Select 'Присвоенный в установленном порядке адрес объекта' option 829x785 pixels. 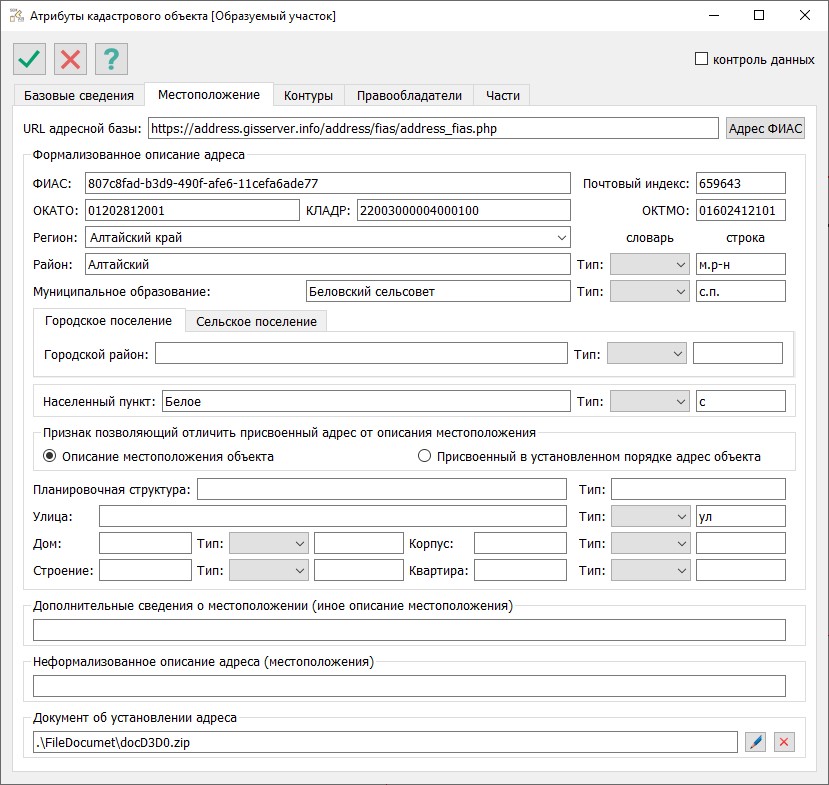click(x=424, y=457)
